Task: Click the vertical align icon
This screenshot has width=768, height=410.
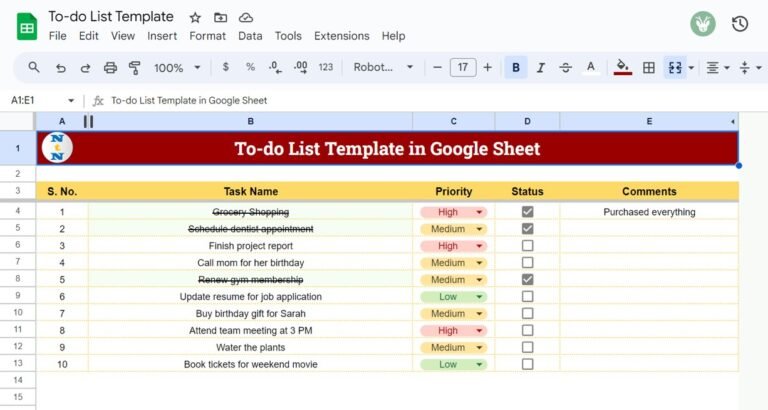Action: [744, 68]
